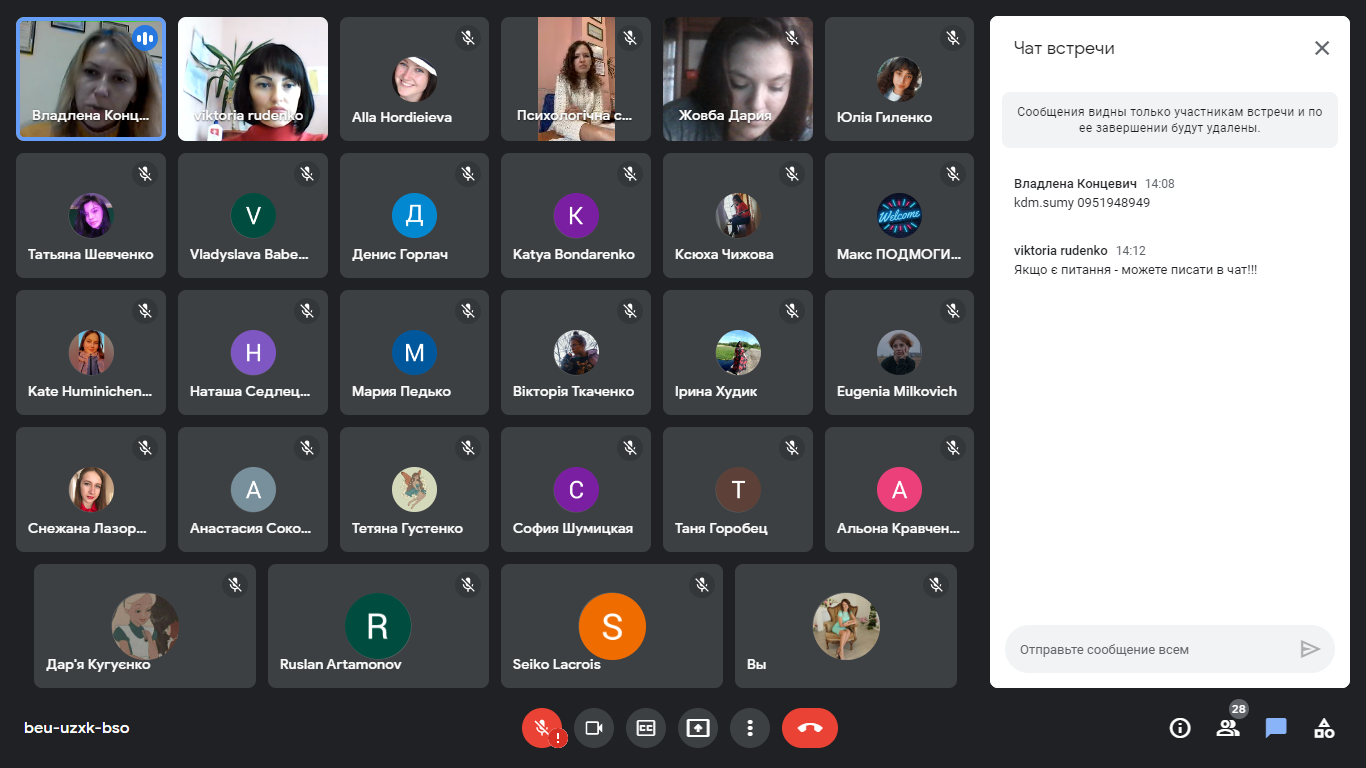Click Дар'я Кугуєнко's muted mic icon
This screenshot has width=1366, height=768.
tap(235, 584)
